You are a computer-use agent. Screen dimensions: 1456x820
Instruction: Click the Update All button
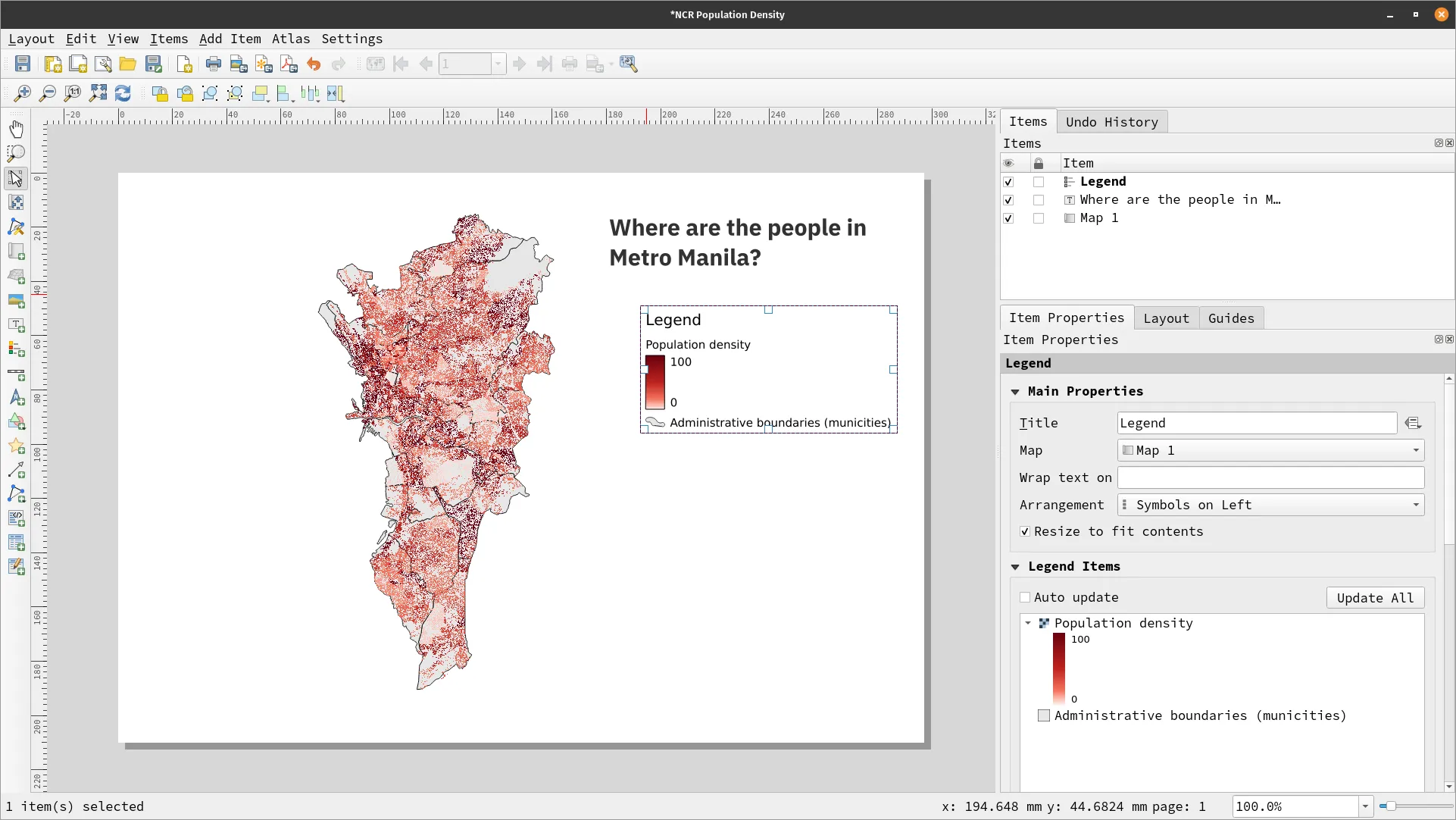[1376, 597]
